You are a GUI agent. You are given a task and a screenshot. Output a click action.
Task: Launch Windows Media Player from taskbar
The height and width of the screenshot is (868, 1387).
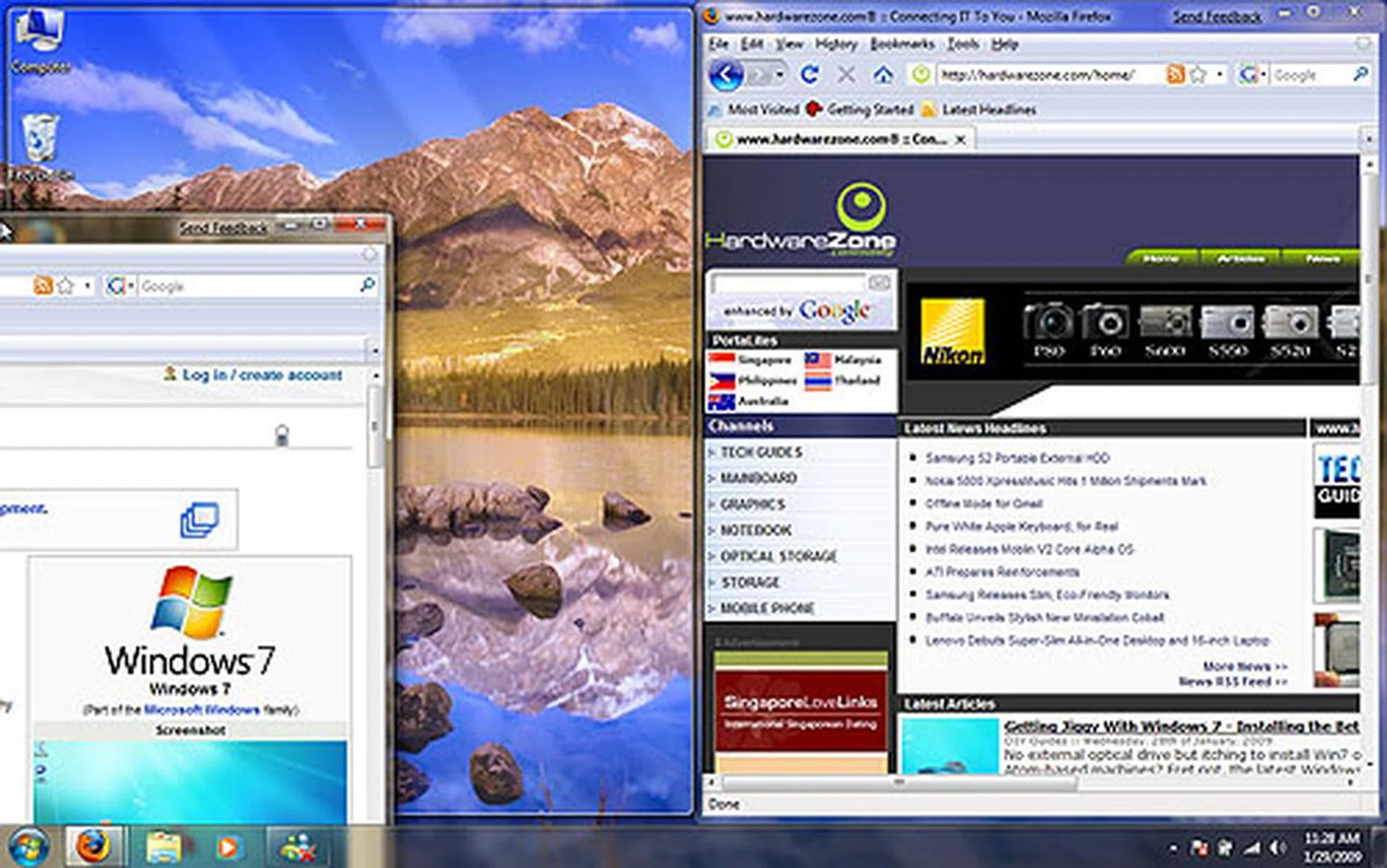(x=228, y=846)
